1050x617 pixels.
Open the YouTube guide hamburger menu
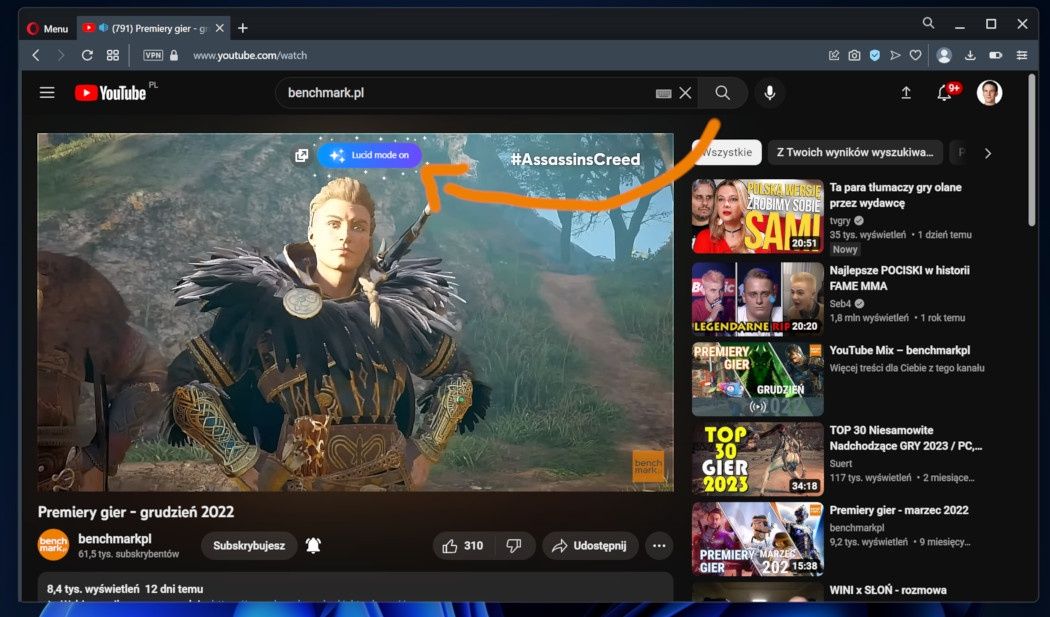[47, 92]
